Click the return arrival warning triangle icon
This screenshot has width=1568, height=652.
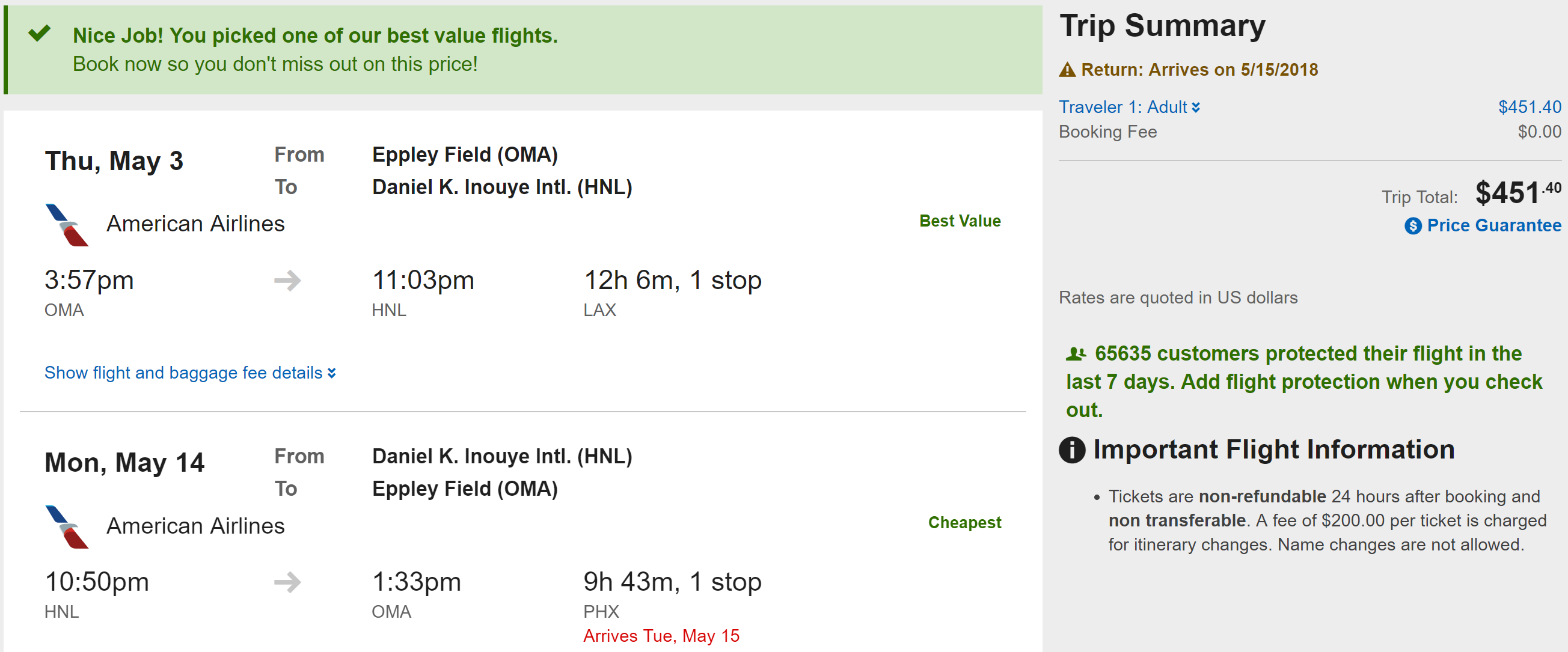click(1067, 70)
